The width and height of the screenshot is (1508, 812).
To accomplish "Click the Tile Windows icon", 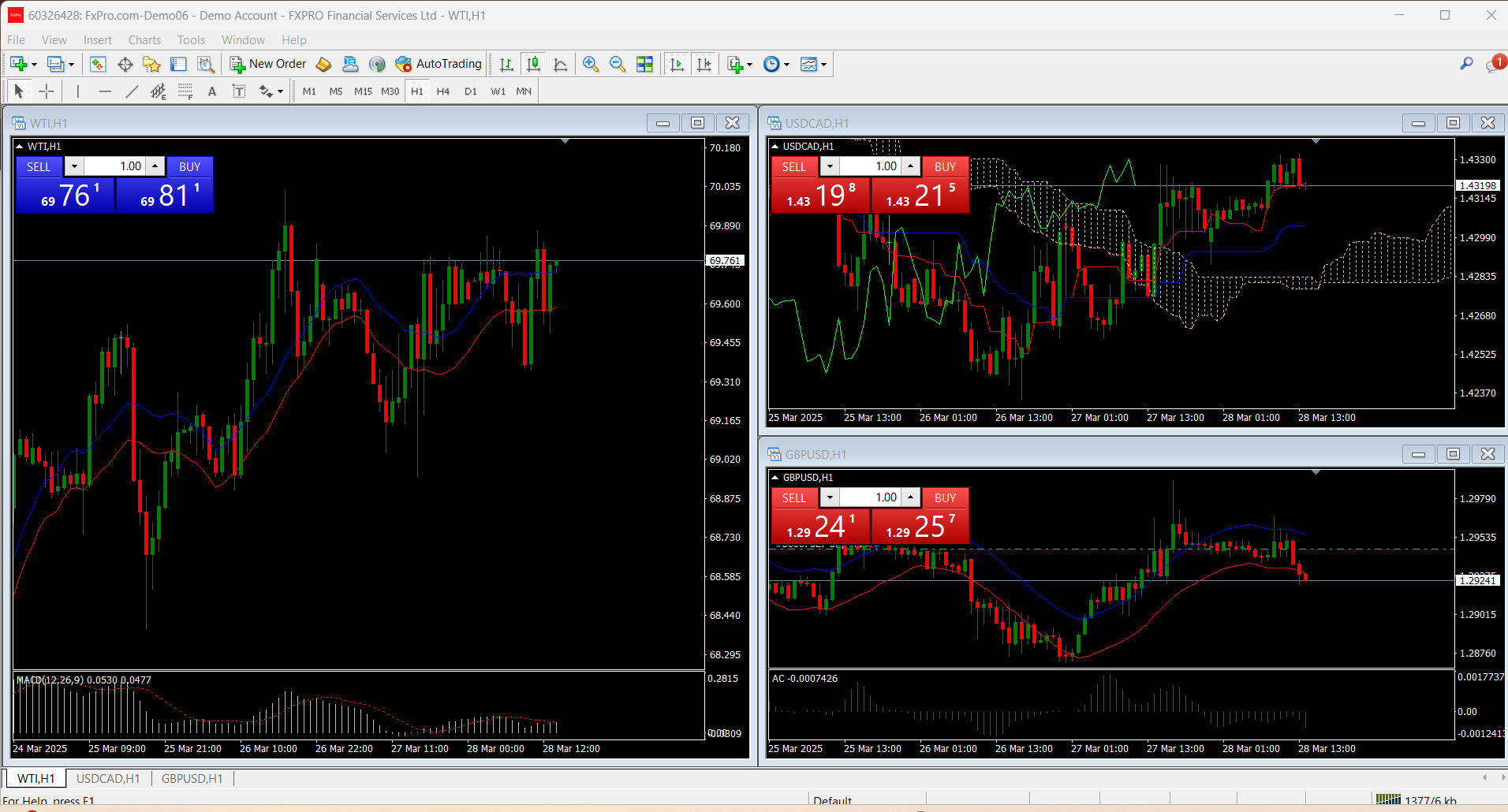I will (x=644, y=64).
